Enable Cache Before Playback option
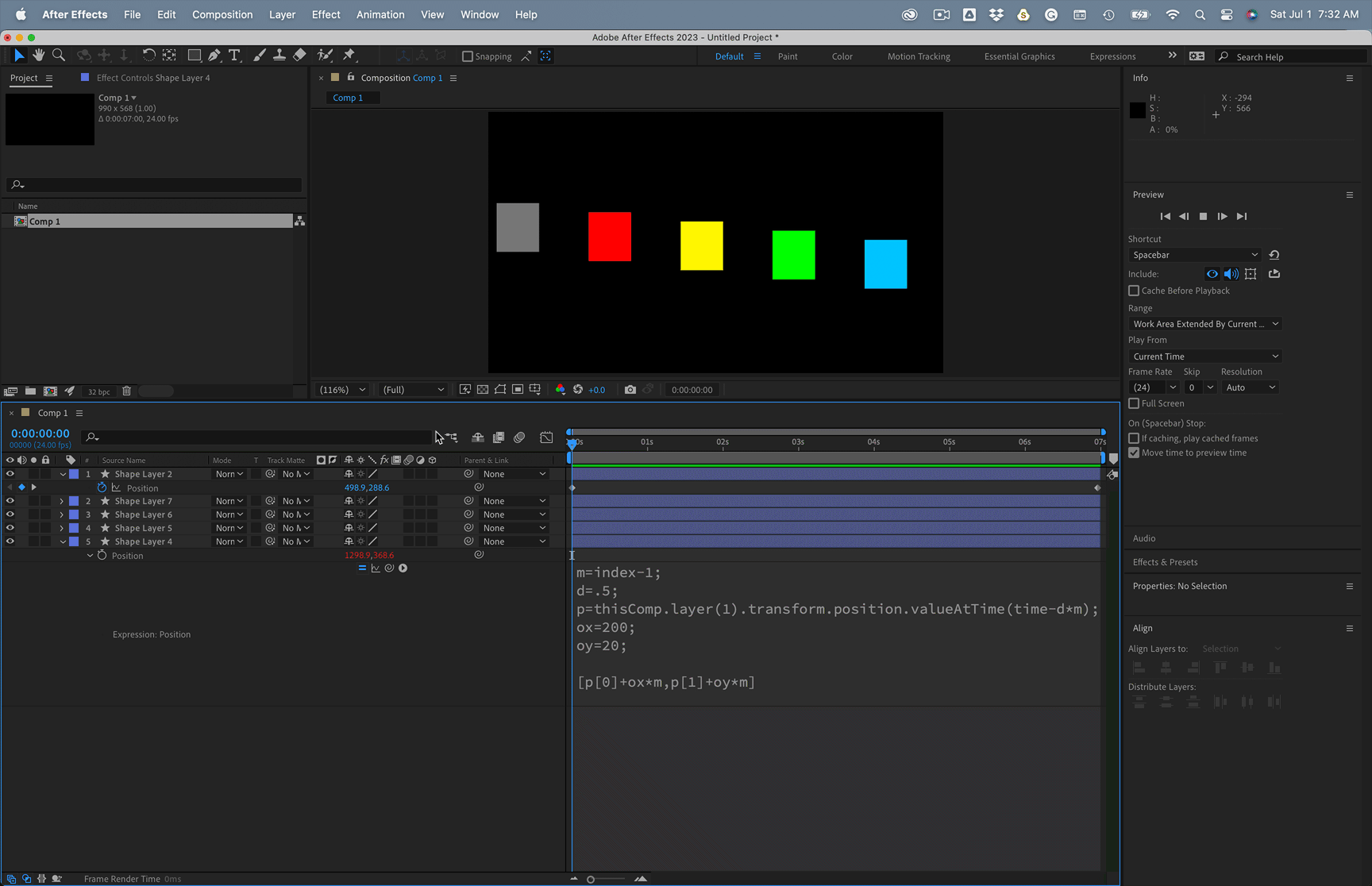The width and height of the screenshot is (1372, 886). click(1134, 291)
